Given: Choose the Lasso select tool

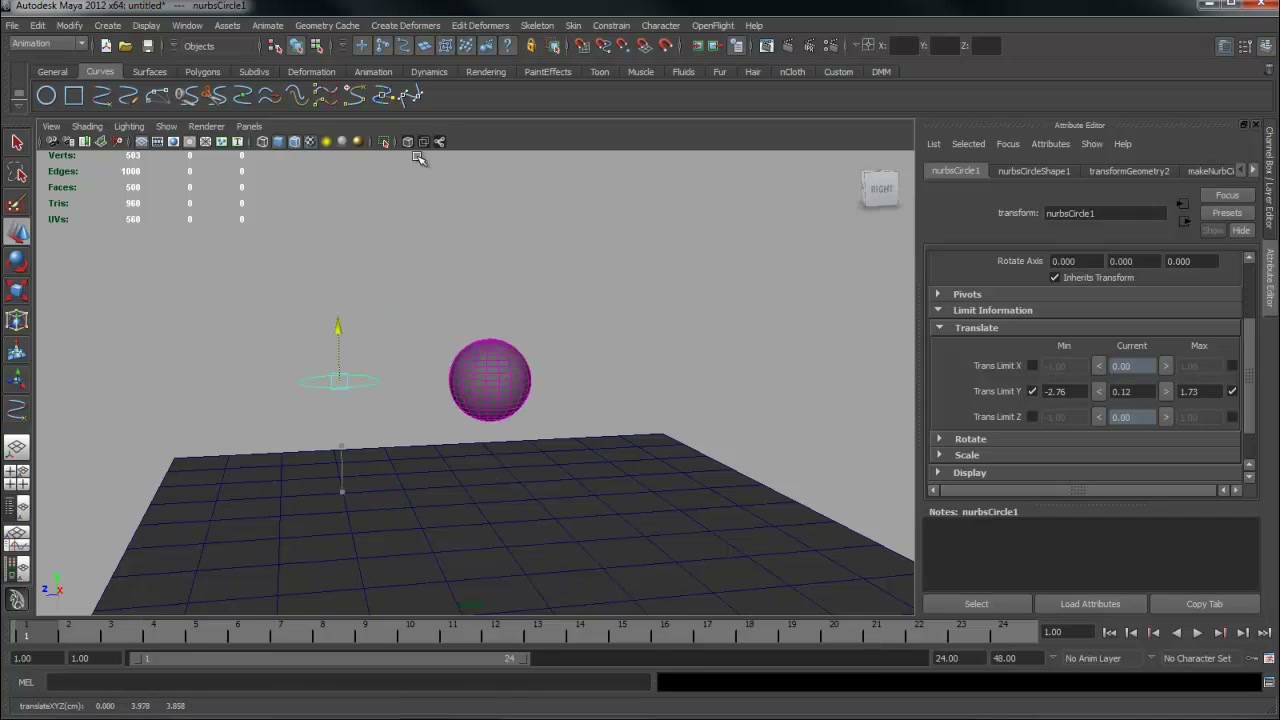Looking at the screenshot, I should (x=17, y=174).
